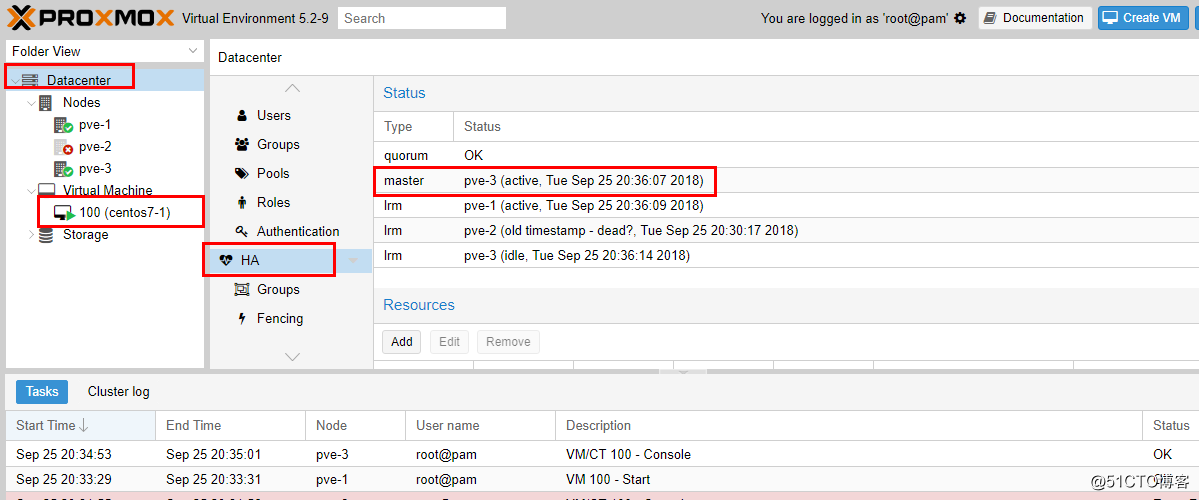
Task: Open user settings gear icon
Action: (960, 18)
